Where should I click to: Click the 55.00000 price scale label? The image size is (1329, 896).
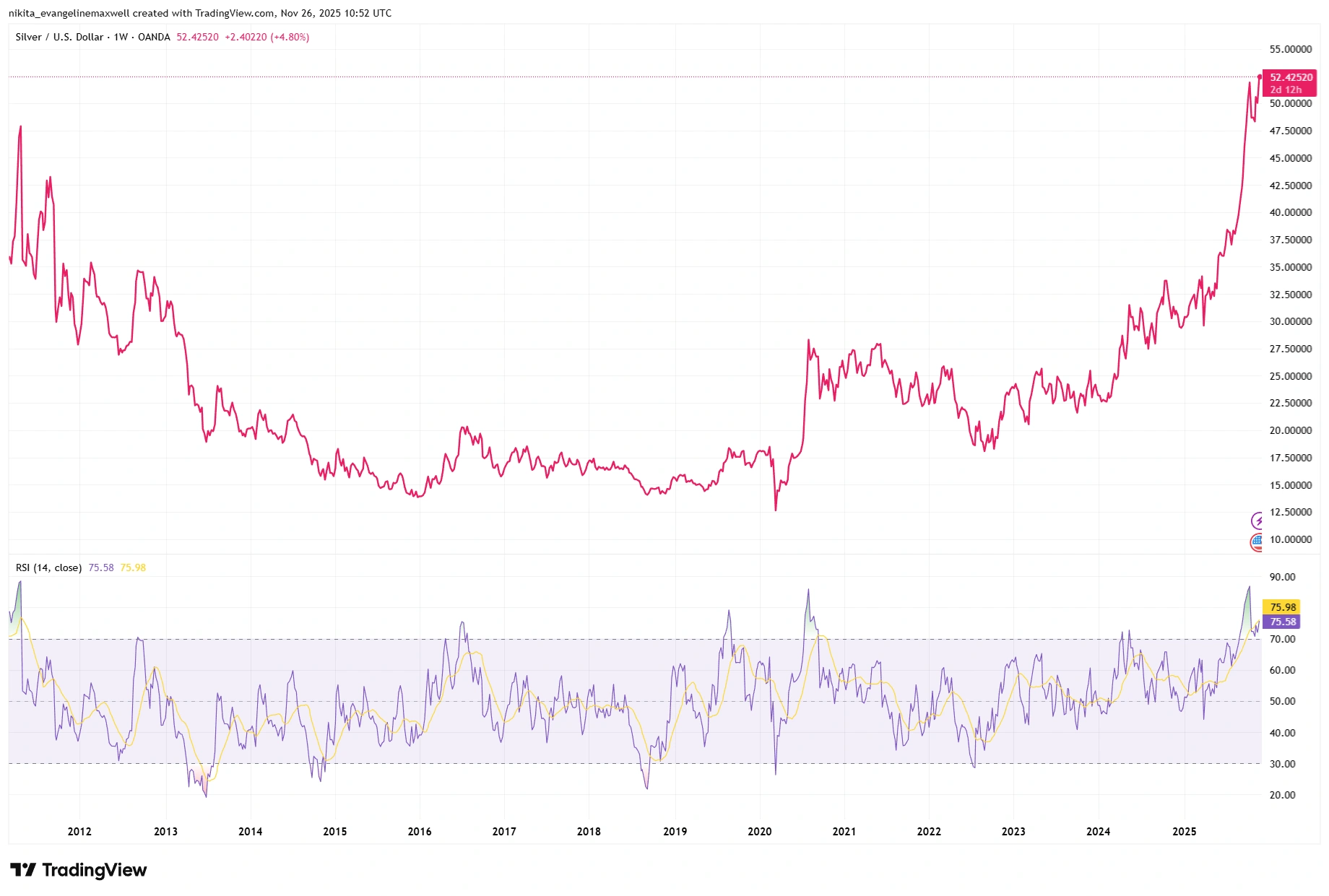(x=1290, y=49)
